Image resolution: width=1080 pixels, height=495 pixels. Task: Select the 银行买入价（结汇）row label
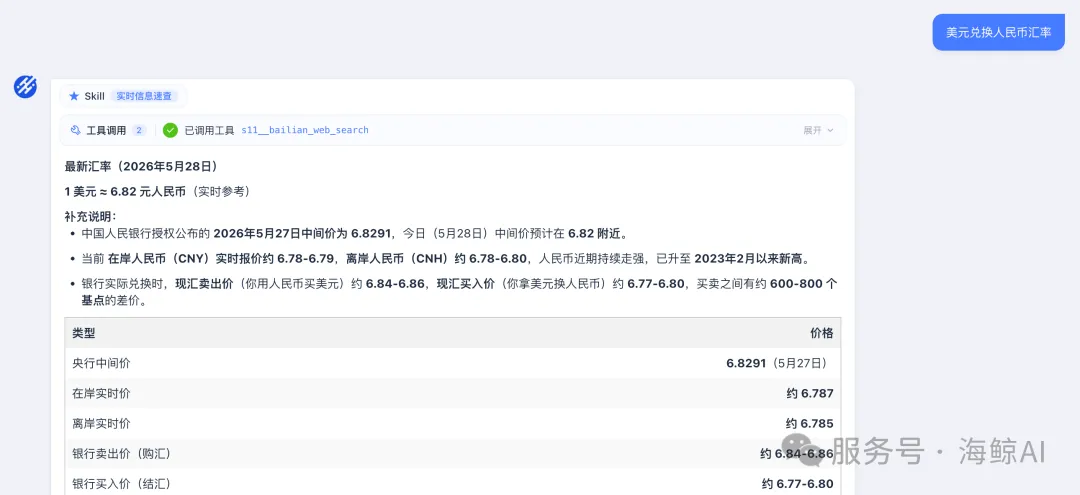coord(121,485)
